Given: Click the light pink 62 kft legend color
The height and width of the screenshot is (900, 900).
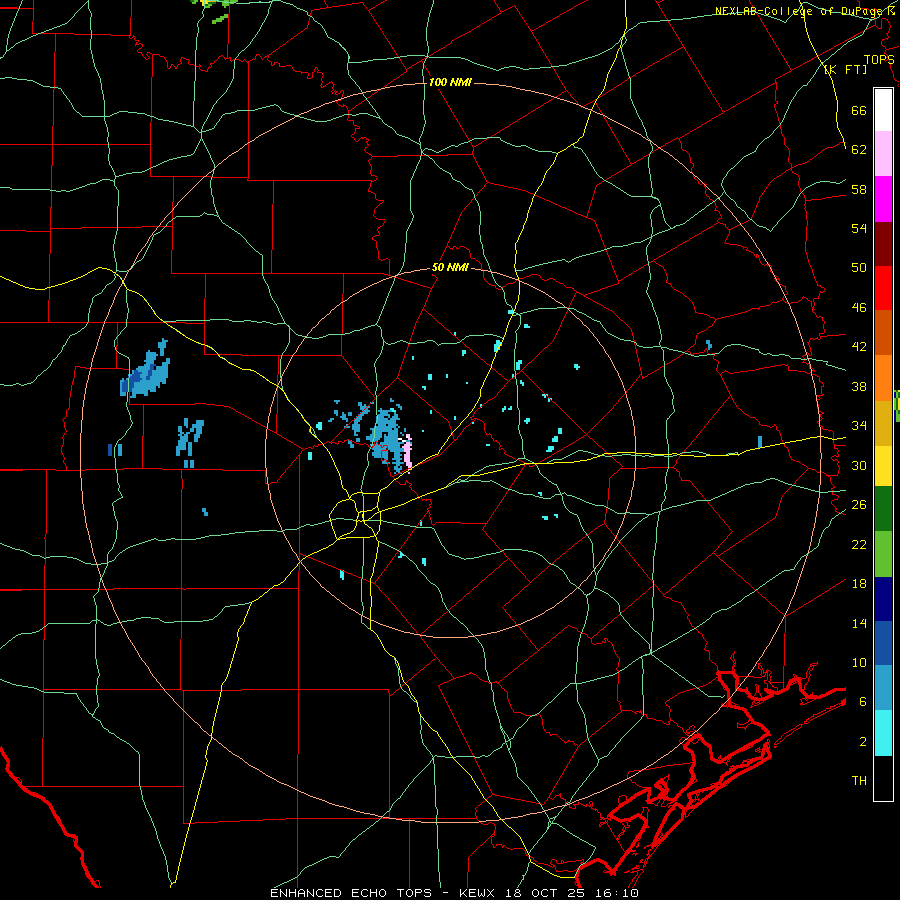Looking at the screenshot, I should 883,153.
